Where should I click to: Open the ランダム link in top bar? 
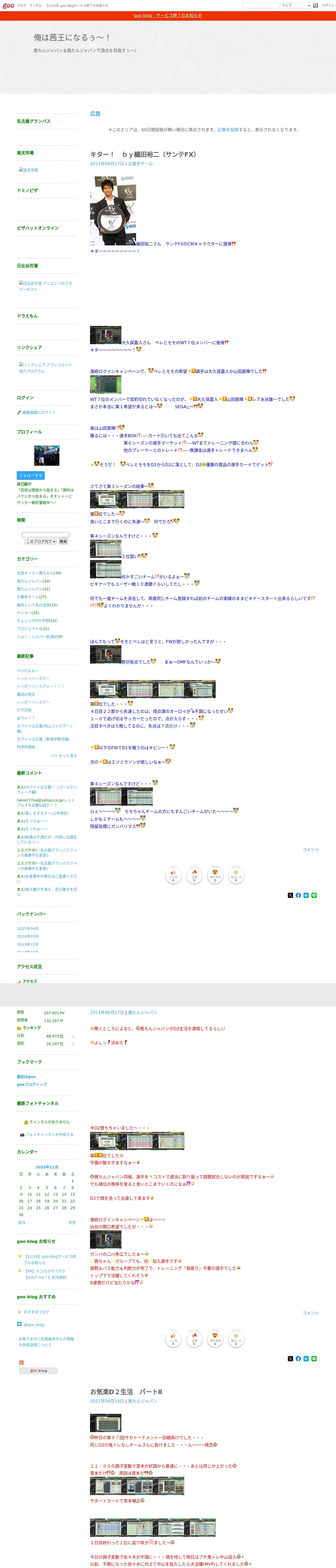click(35, 5)
